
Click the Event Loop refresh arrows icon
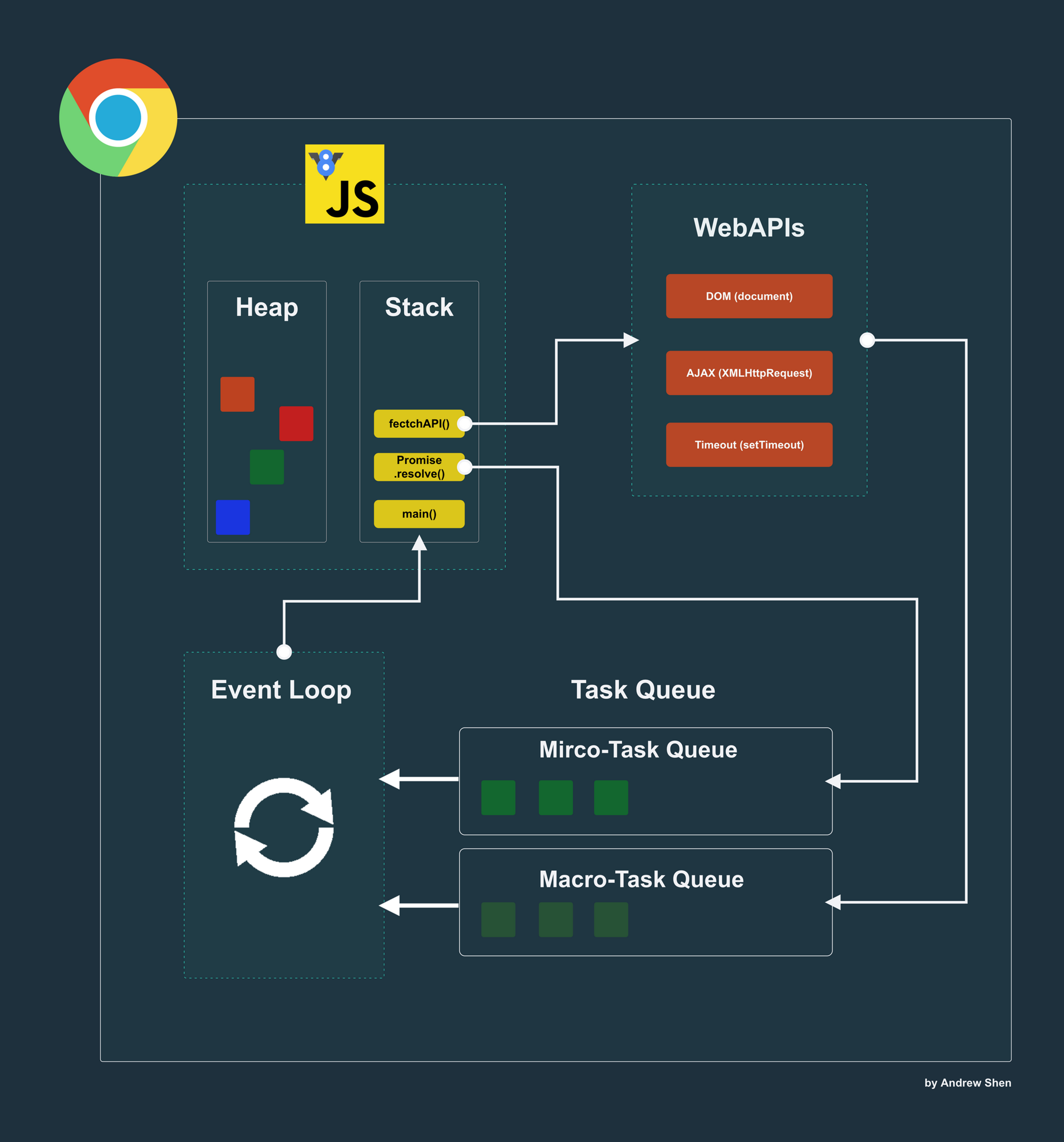pyautogui.click(x=284, y=827)
